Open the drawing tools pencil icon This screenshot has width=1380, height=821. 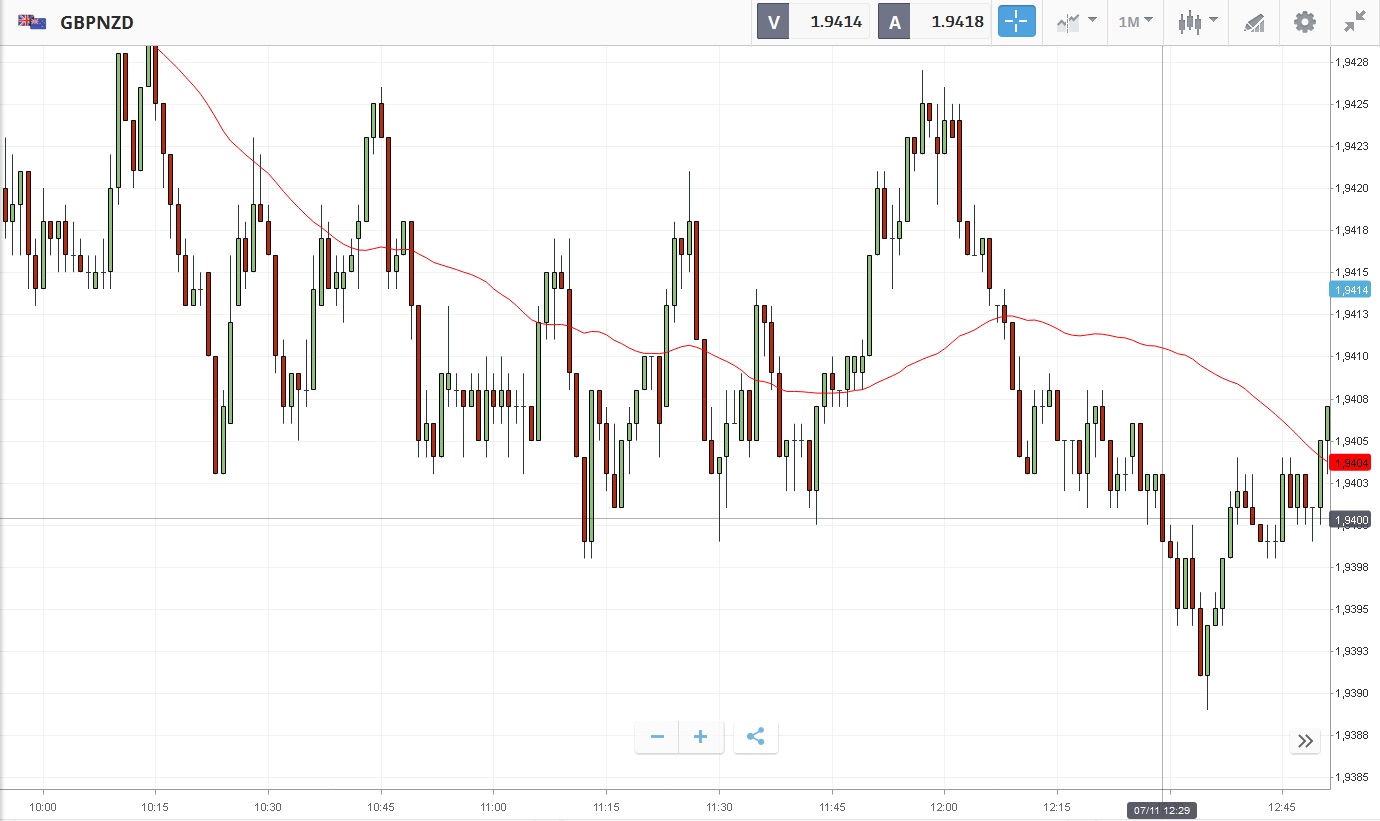pyautogui.click(x=1254, y=22)
